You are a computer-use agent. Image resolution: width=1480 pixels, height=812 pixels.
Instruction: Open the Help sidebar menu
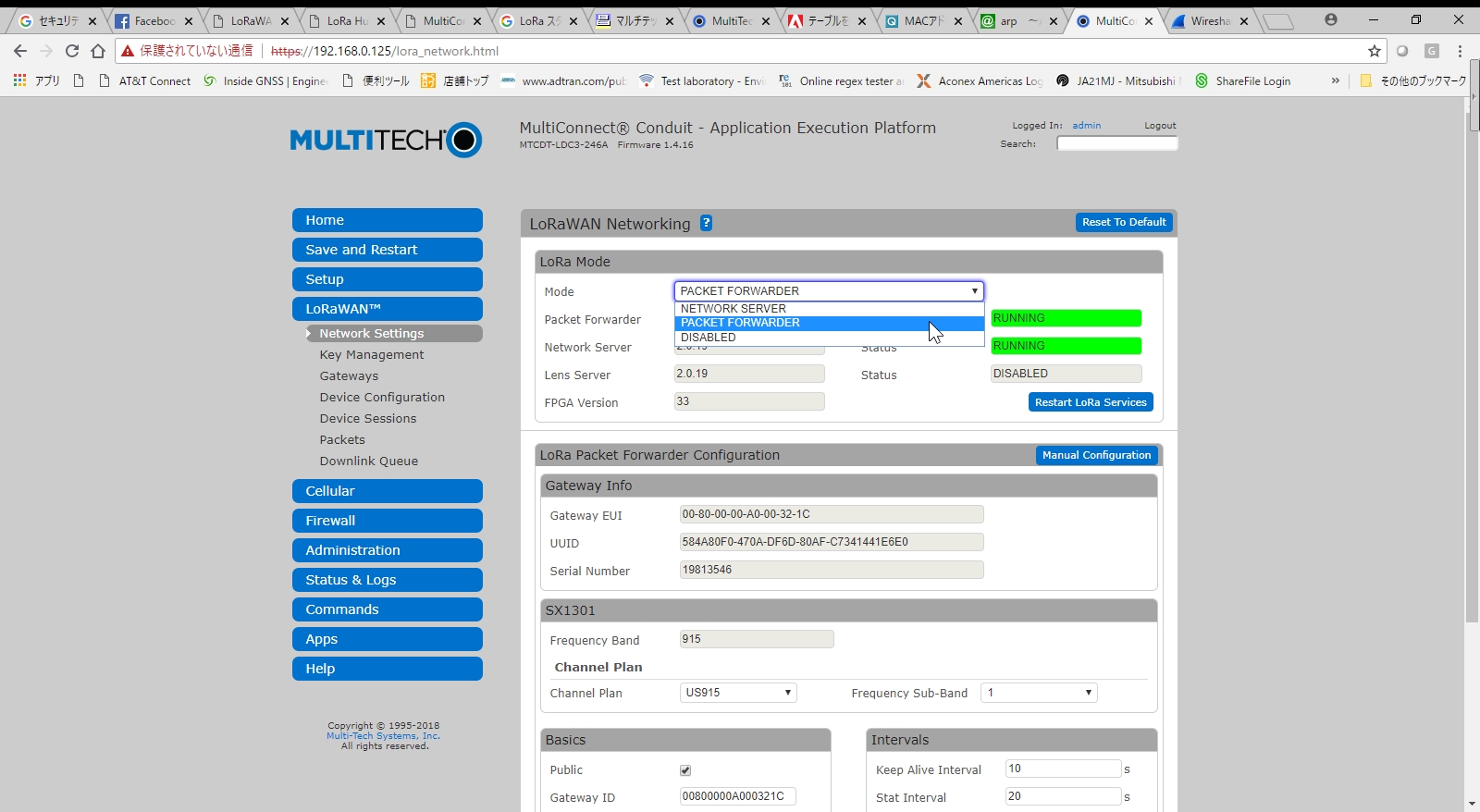pyautogui.click(x=388, y=669)
